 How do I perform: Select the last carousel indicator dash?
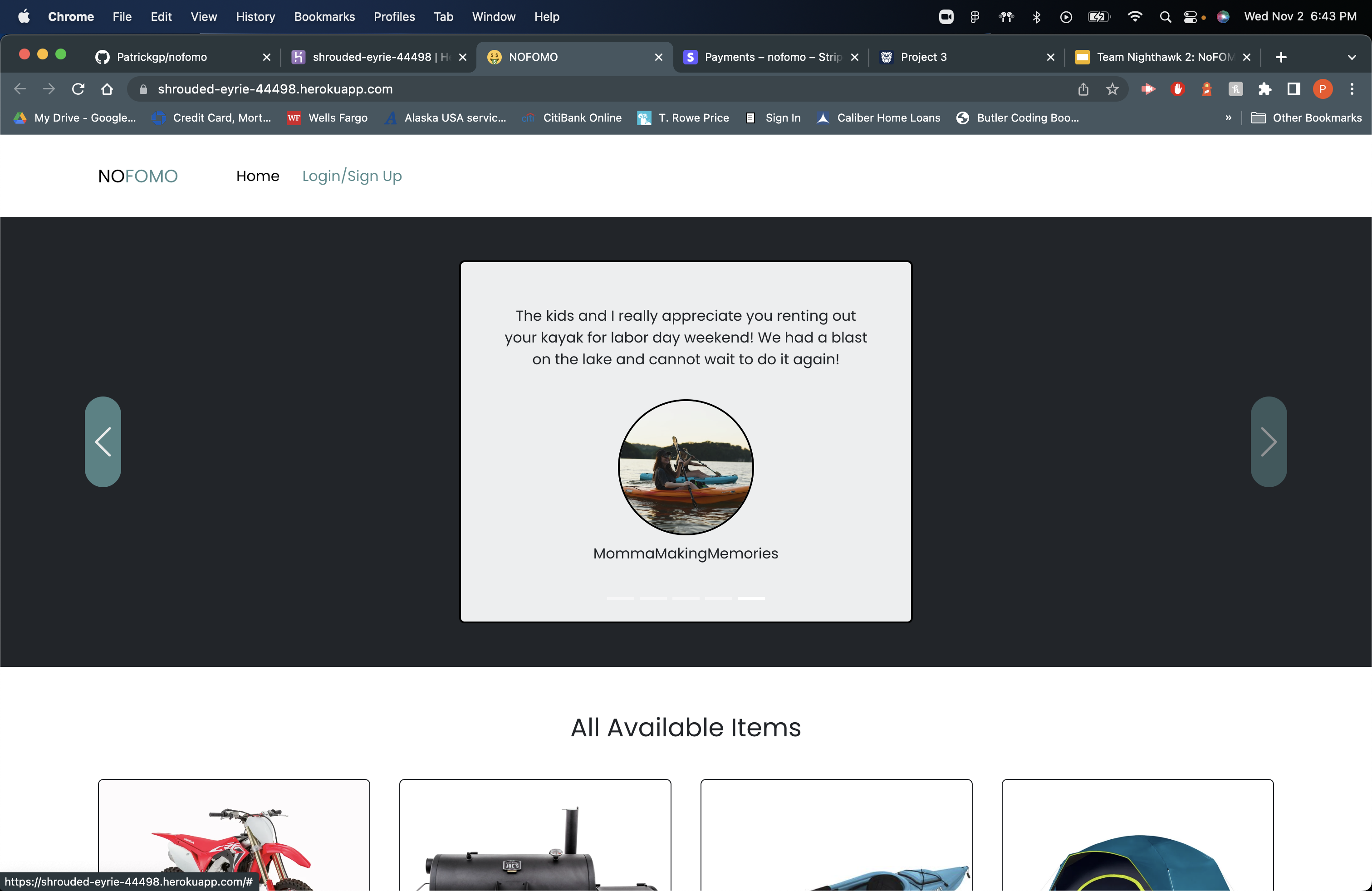[x=750, y=598]
